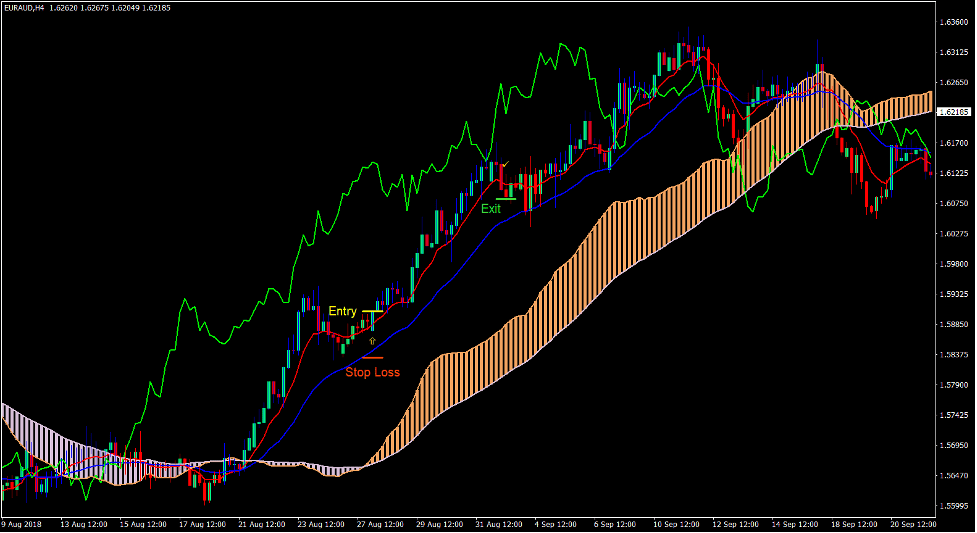Click the 27 Aug 12:00 time label
Image resolution: width=977 pixels, height=533 pixels.
[x=383, y=524]
